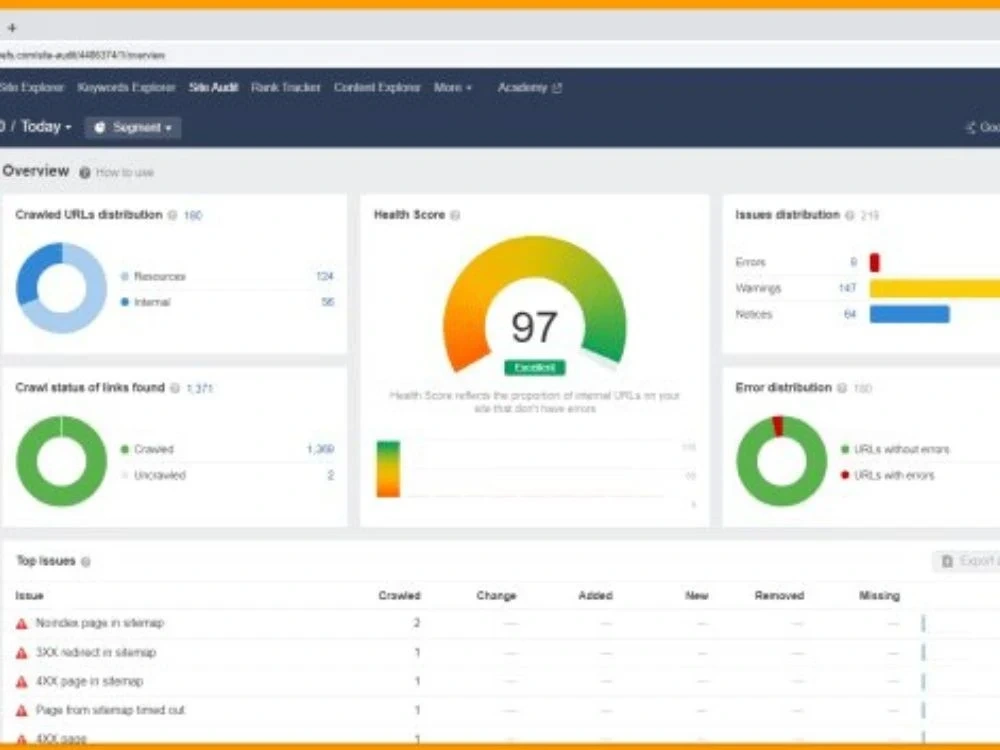The height and width of the screenshot is (750, 1000).
Task: Expand the More menu
Action: click(x=453, y=87)
